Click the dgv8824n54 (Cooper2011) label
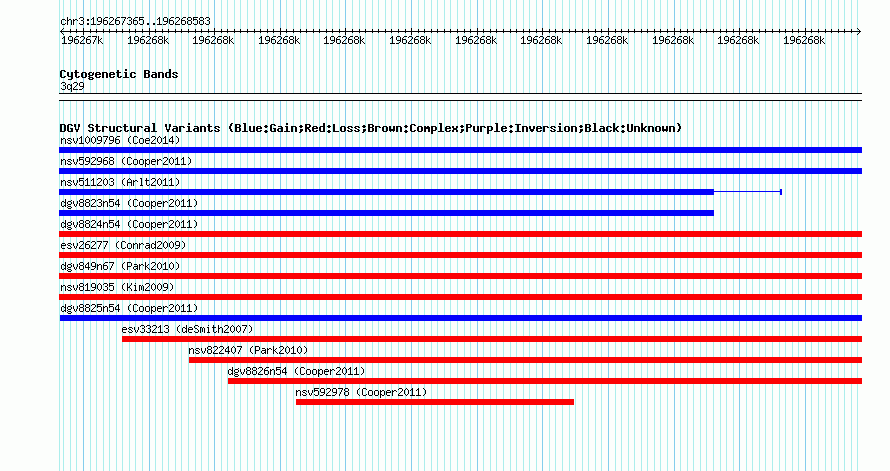This screenshot has width=890, height=471. tap(129, 224)
